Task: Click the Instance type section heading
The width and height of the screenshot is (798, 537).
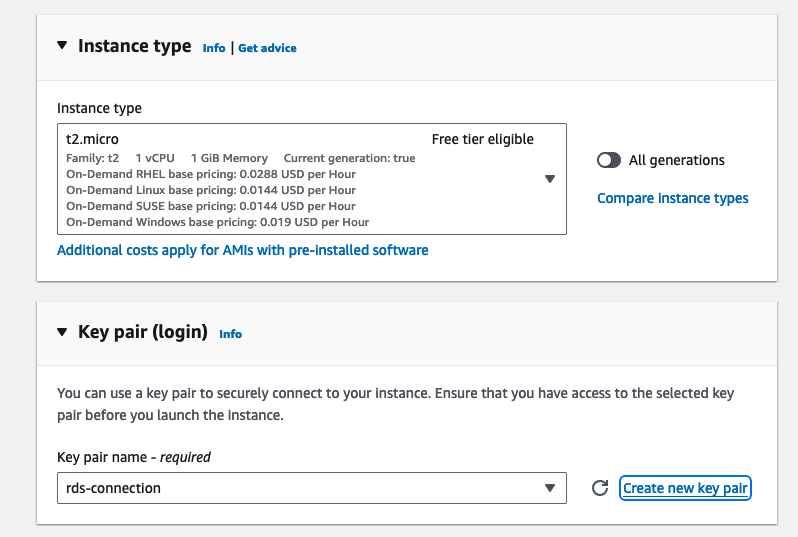Action: [134, 46]
